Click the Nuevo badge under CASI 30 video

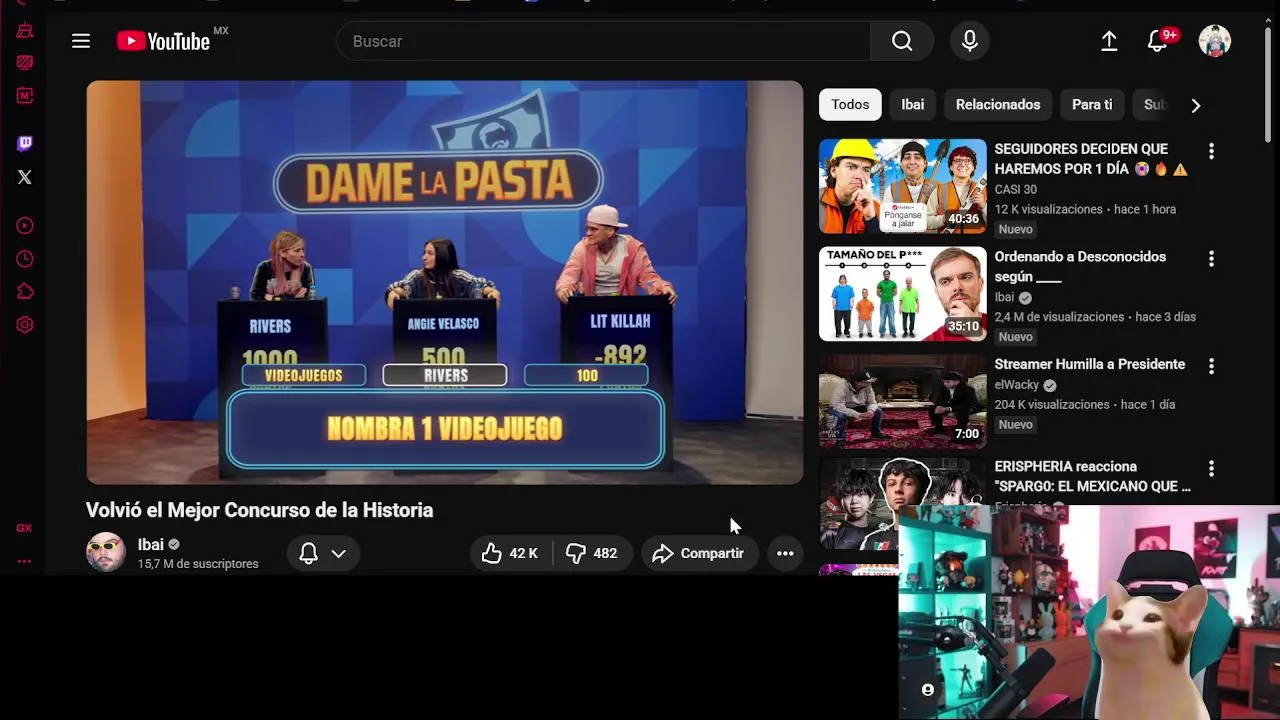[1015, 229]
